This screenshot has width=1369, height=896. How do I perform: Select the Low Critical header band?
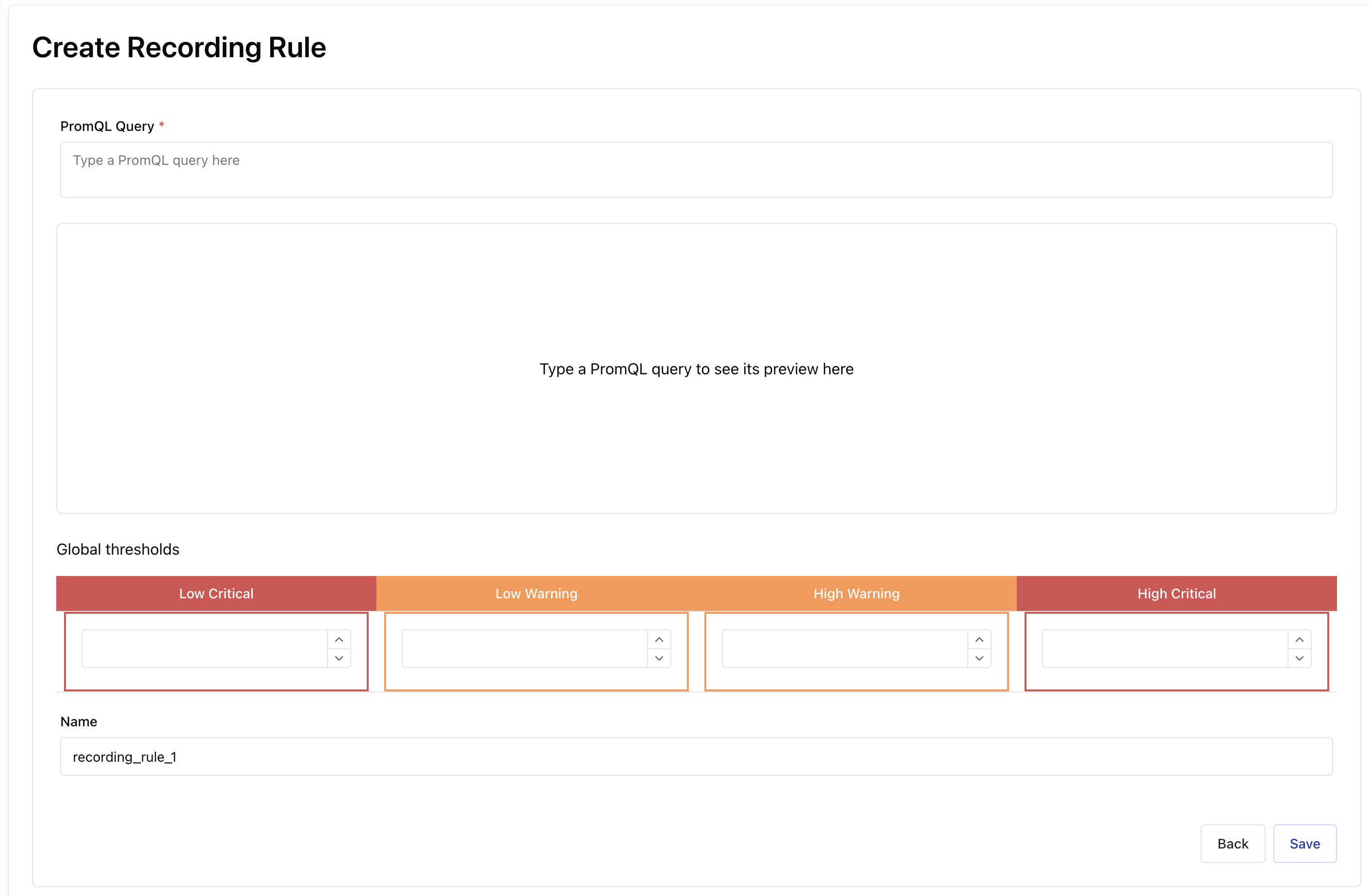[x=216, y=593]
